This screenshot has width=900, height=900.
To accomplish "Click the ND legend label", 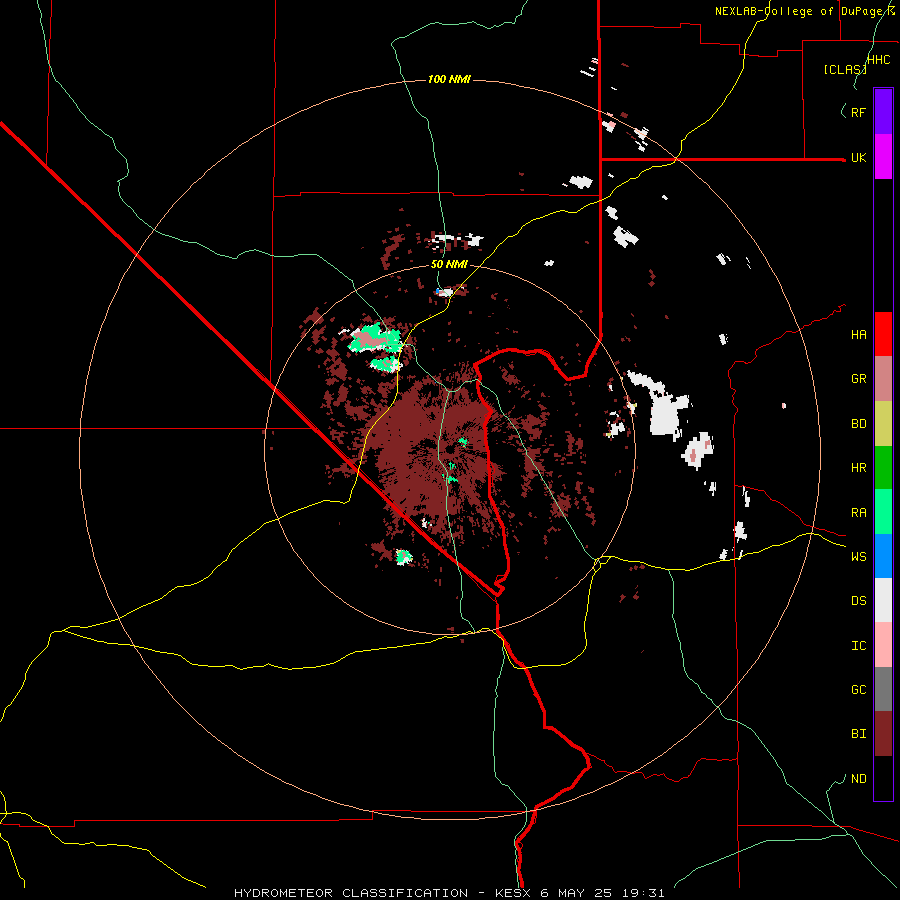I will point(858,779).
